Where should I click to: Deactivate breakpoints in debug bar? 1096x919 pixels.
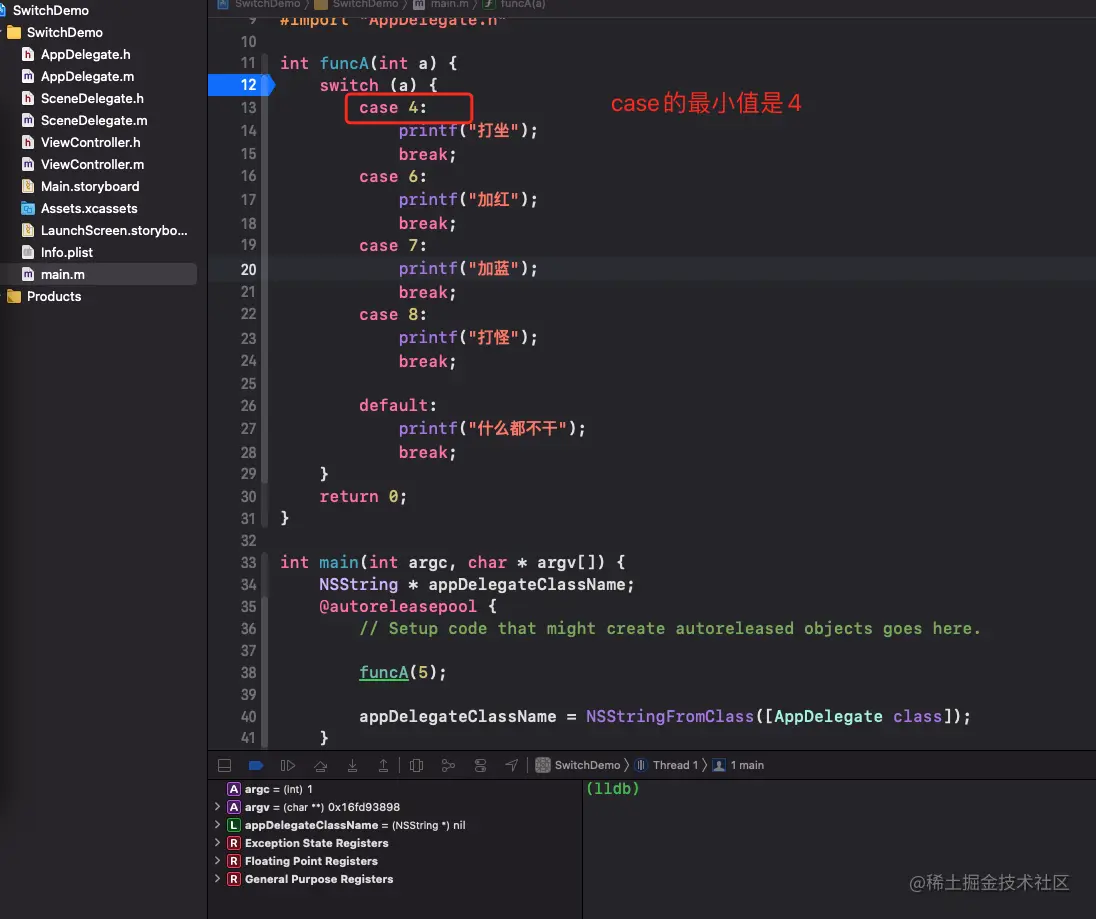(256, 765)
